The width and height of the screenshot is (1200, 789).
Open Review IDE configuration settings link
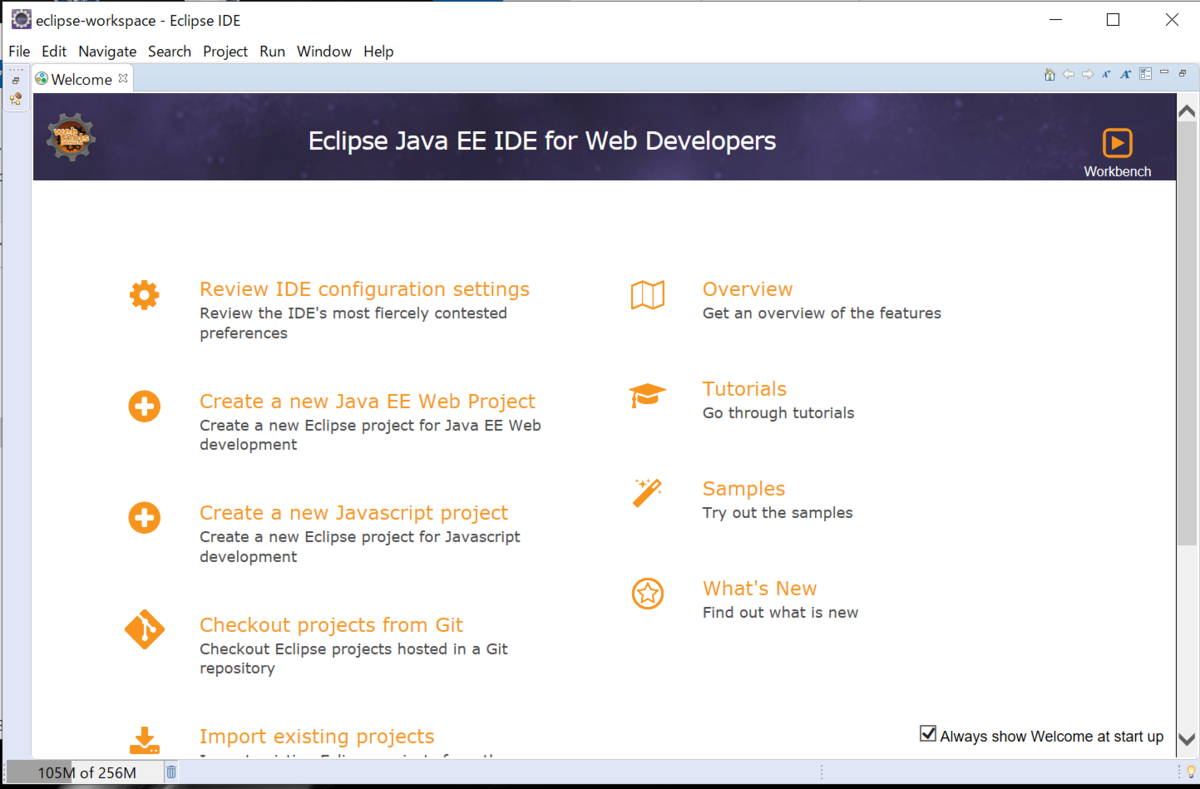click(364, 289)
